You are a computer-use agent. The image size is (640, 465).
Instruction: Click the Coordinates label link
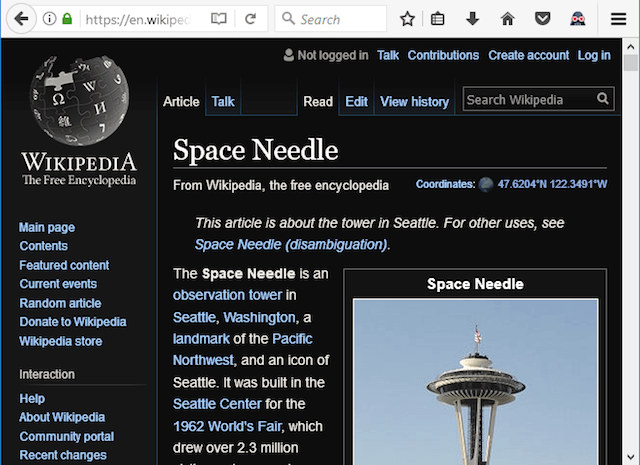[x=445, y=185]
